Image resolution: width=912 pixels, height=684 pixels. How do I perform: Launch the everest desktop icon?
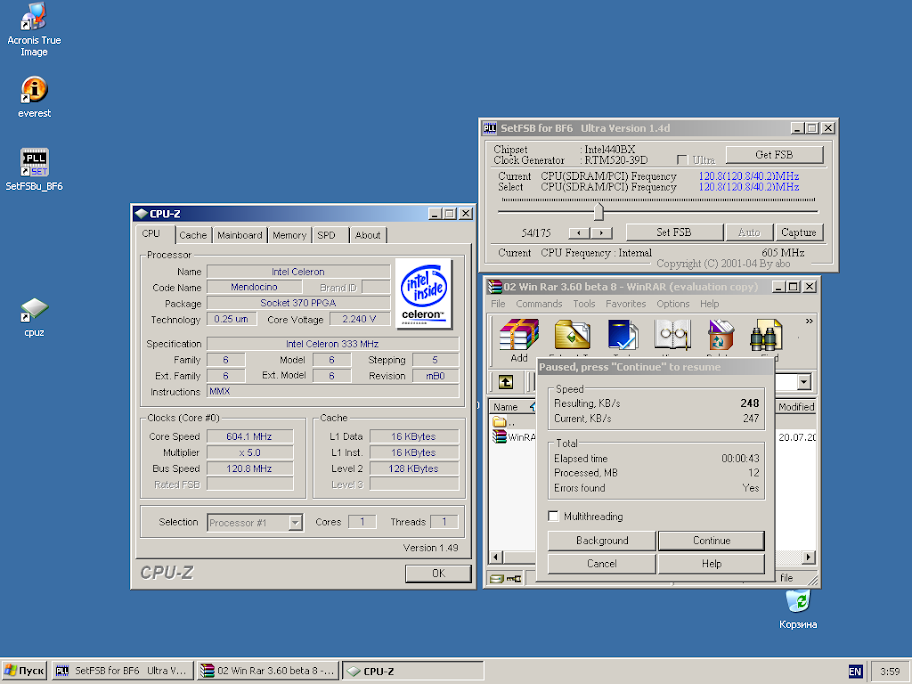34,97
